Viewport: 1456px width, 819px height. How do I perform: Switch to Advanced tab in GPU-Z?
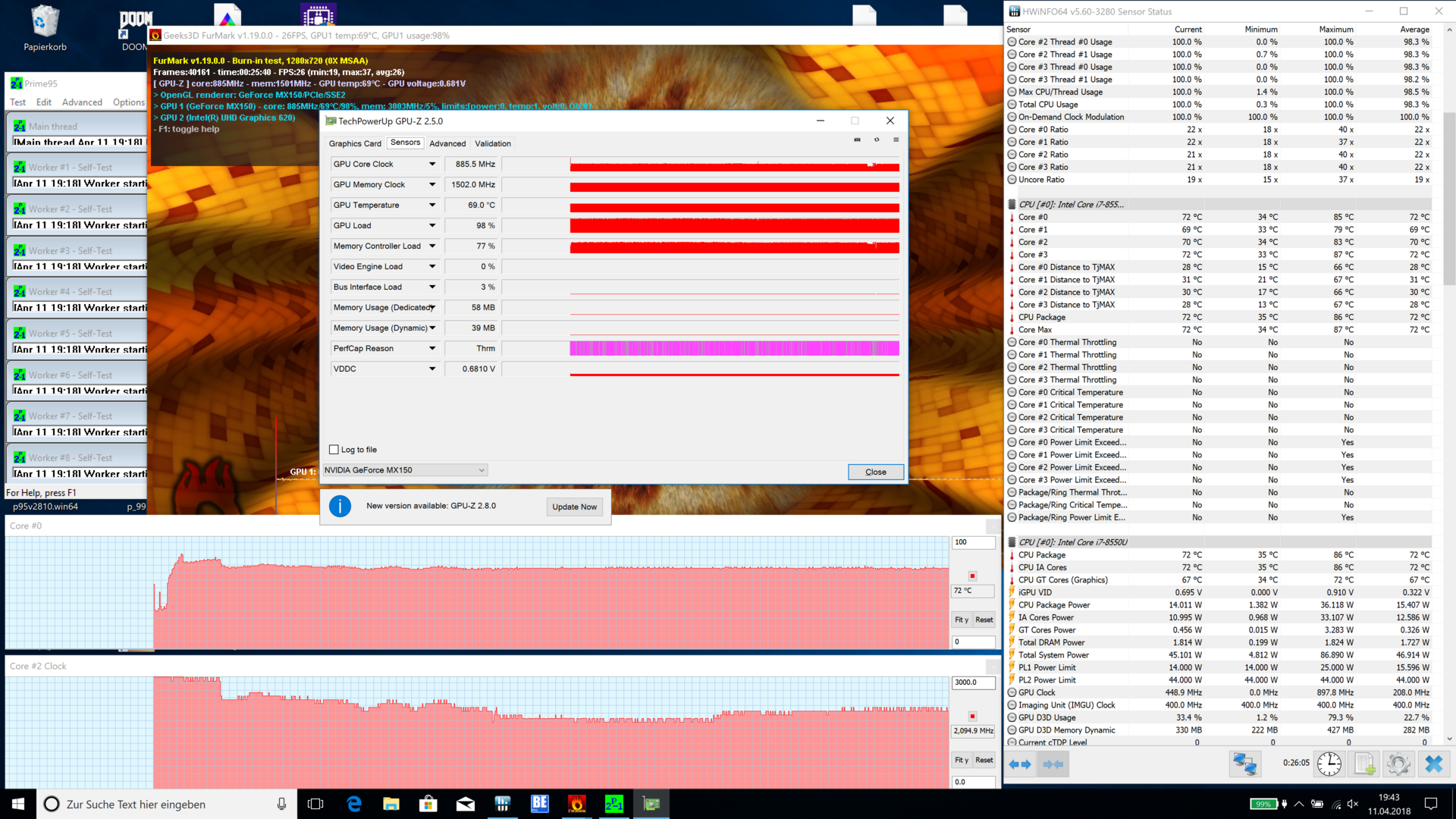tap(447, 143)
